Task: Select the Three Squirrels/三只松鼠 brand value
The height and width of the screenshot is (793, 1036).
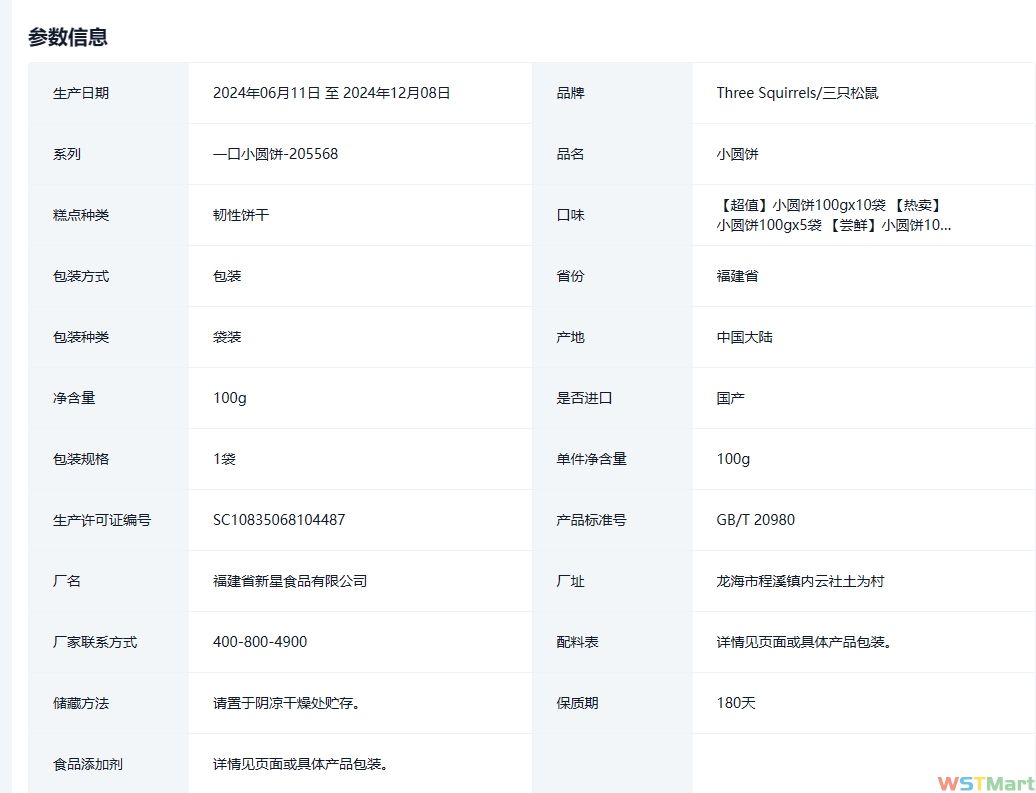Action: tap(797, 93)
